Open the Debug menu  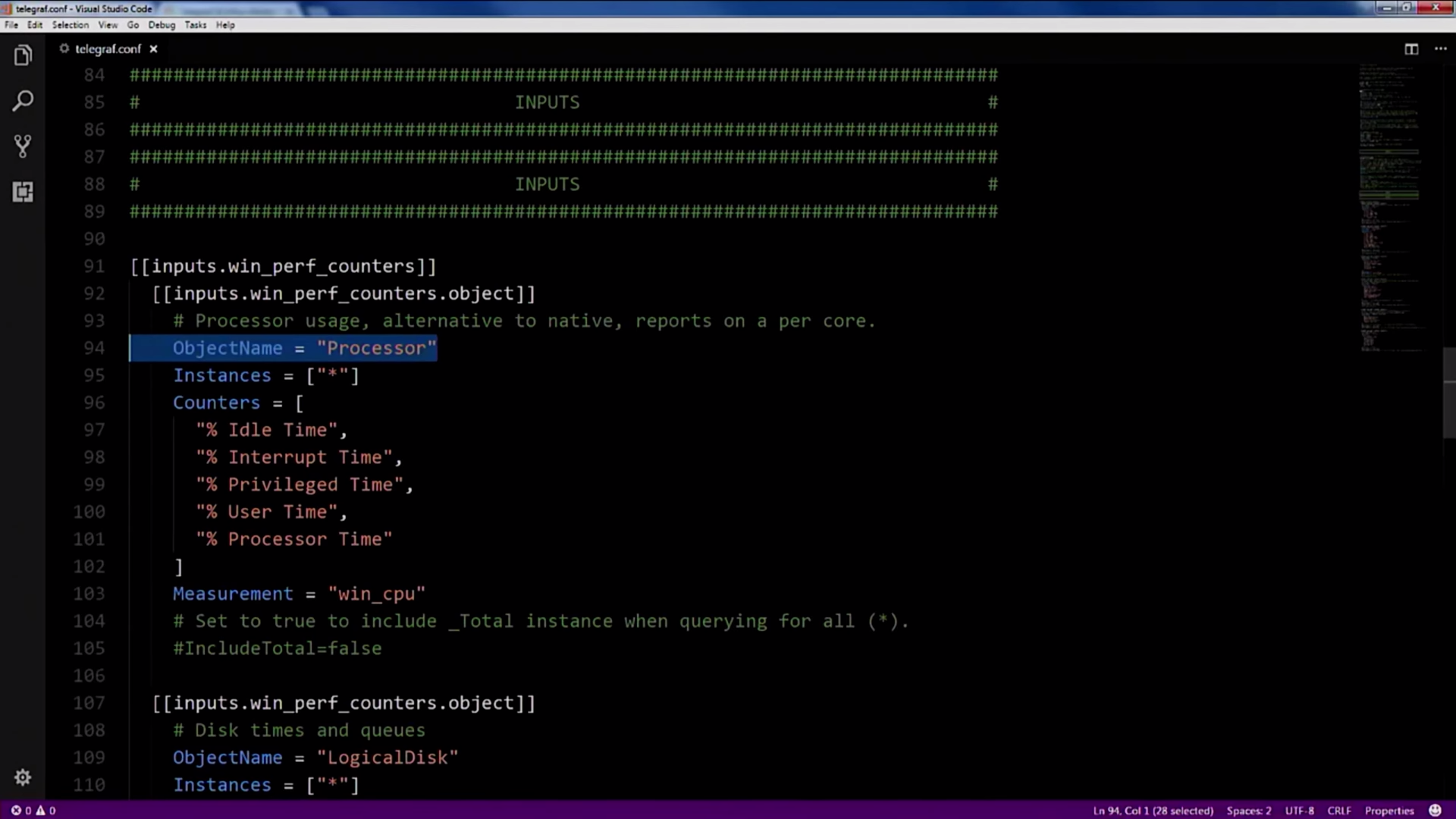162,25
